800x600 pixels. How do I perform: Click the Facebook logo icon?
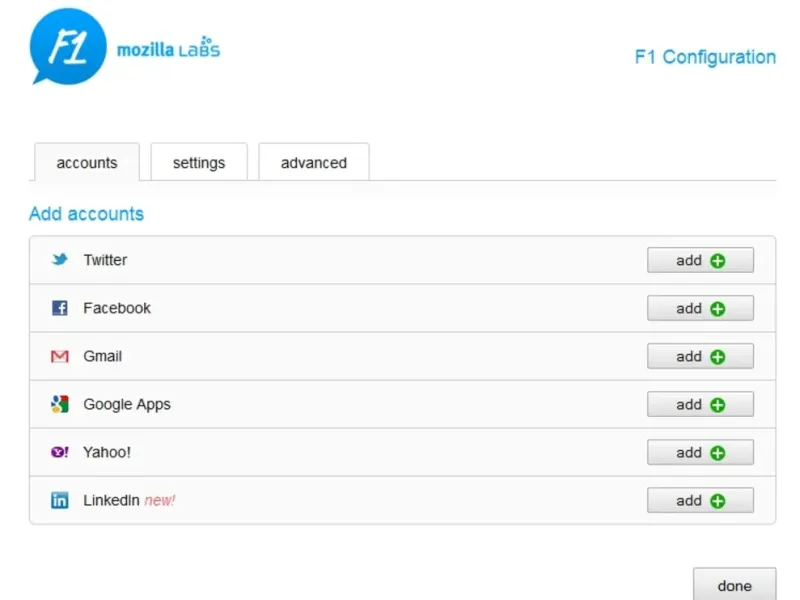coord(60,308)
